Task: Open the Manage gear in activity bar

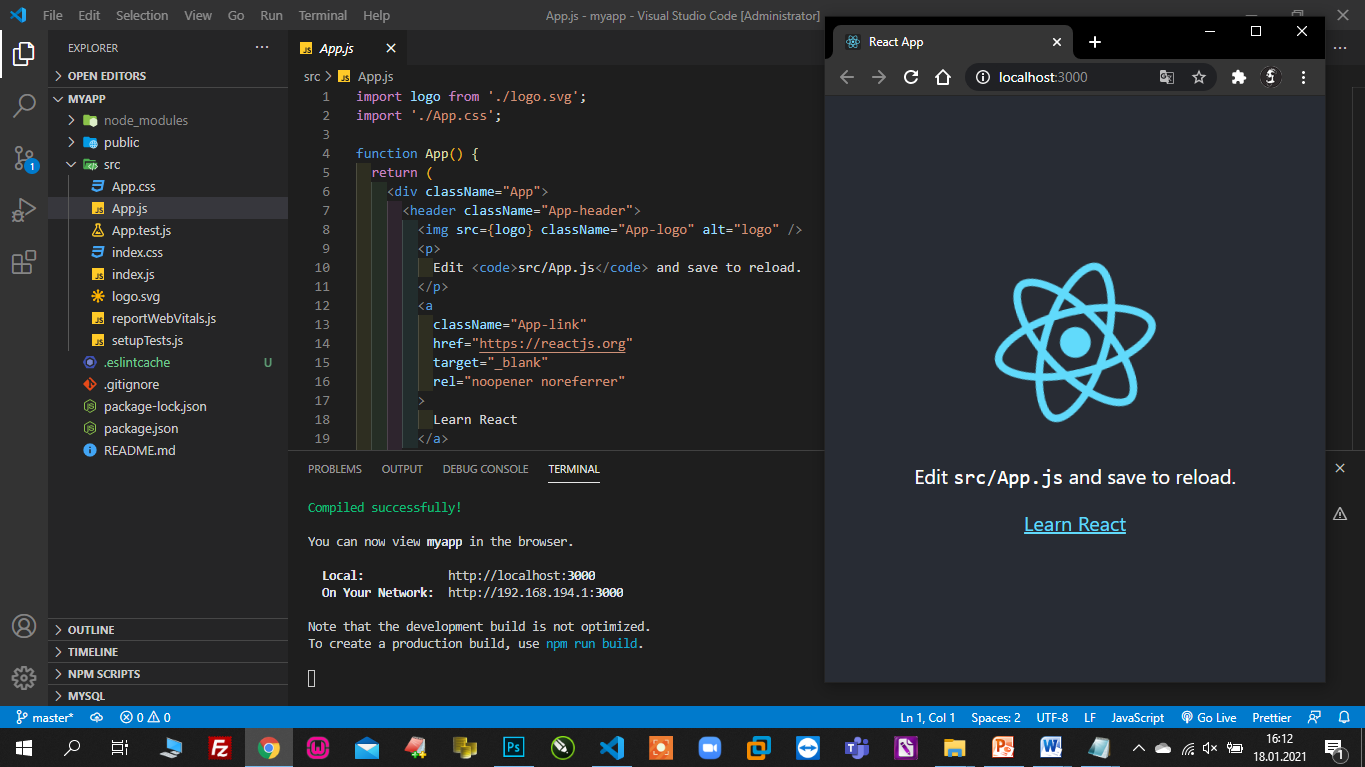Action: (x=24, y=677)
